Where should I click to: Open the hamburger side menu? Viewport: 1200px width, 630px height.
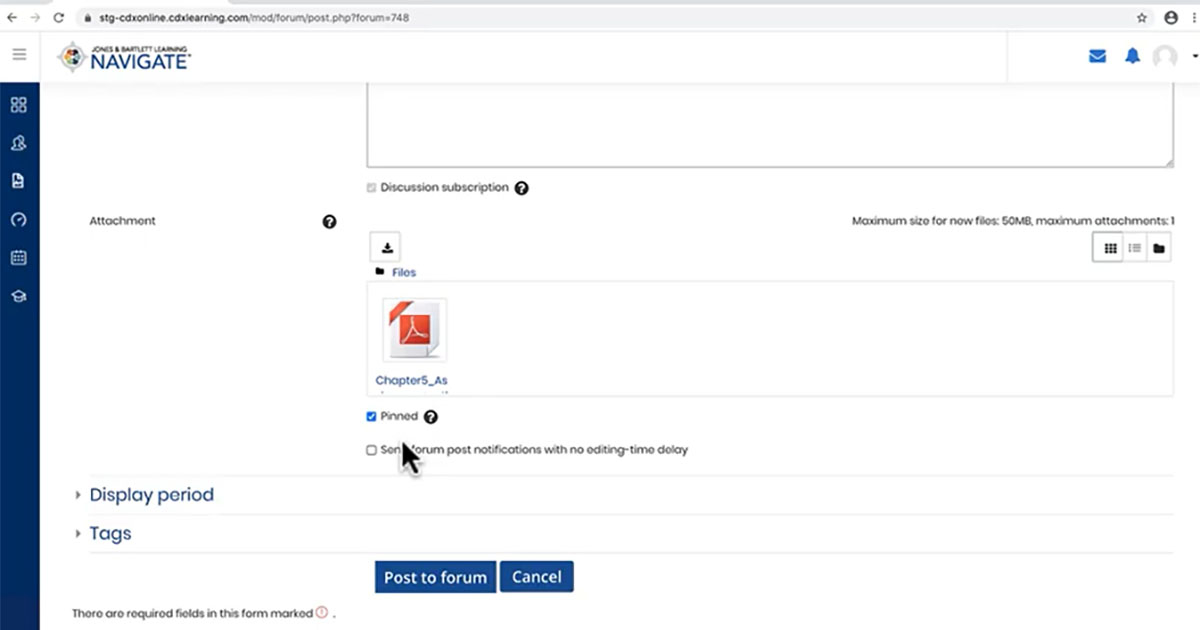[x=19, y=55]
